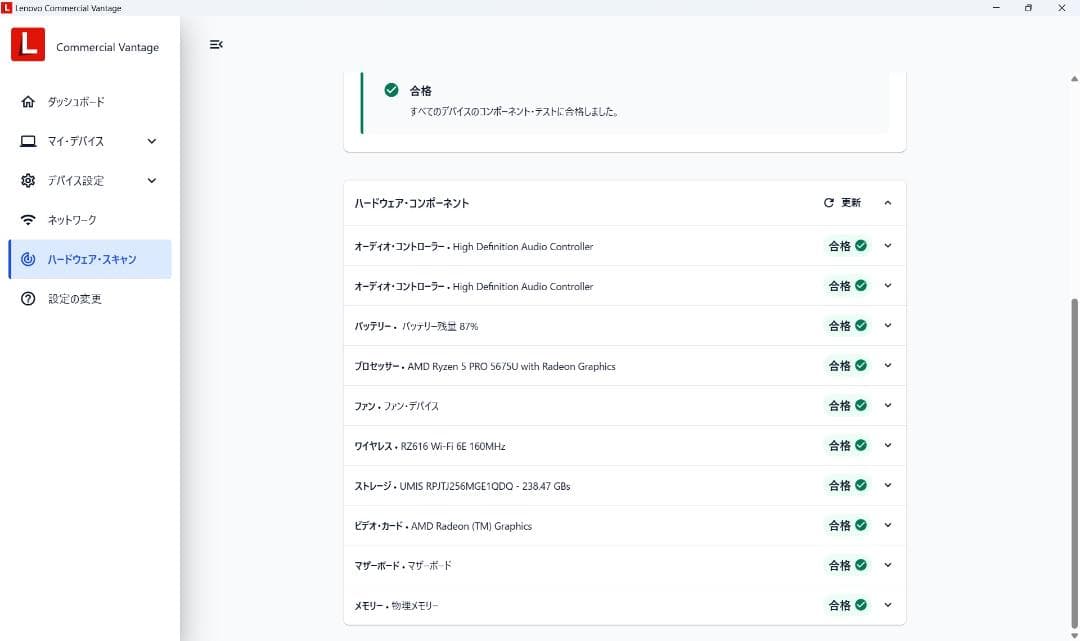1080x641 pixels.
Task: Click the vertical scrollbar thumb
Action: pyautogui.click(x=1074, y=460)
